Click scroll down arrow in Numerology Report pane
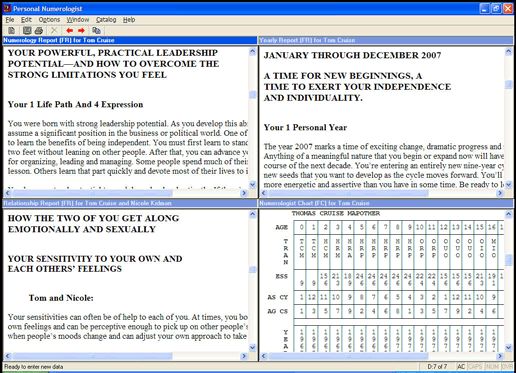Viewport: 516px width, 373px height. [x=252, y=184]
